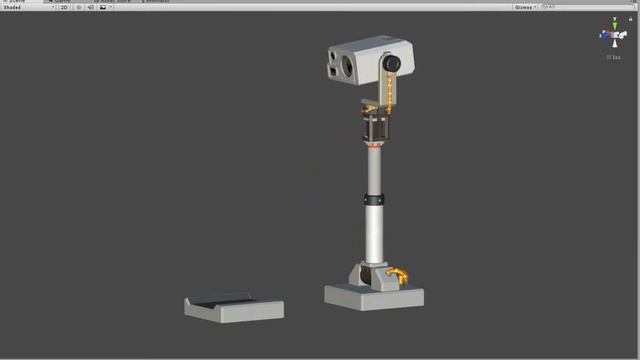Image resolution: width=640 pixels, height=360 pixels.
Task: Open the Gizmos dropdown menu
Action: click(525, 7)
